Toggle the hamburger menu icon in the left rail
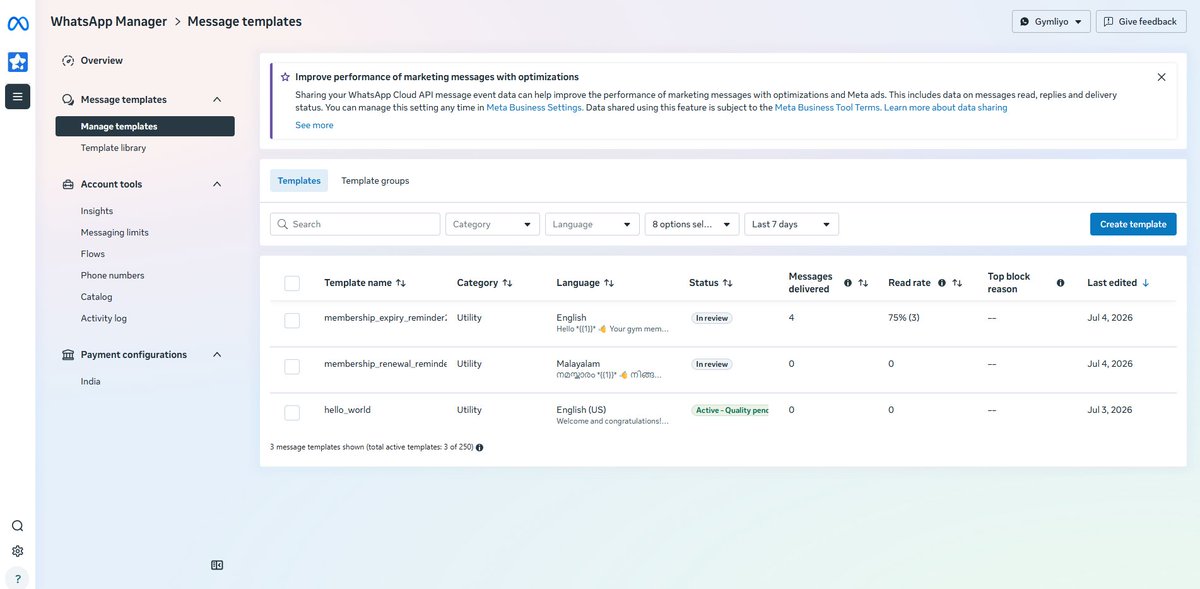1200x589 pixels. [x=18, y=97]
